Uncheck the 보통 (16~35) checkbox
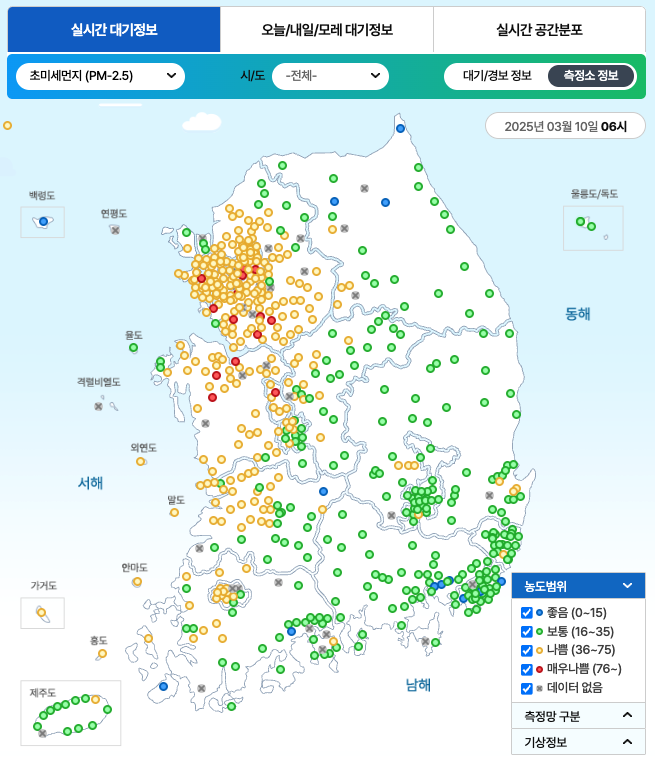 [526, 632]
